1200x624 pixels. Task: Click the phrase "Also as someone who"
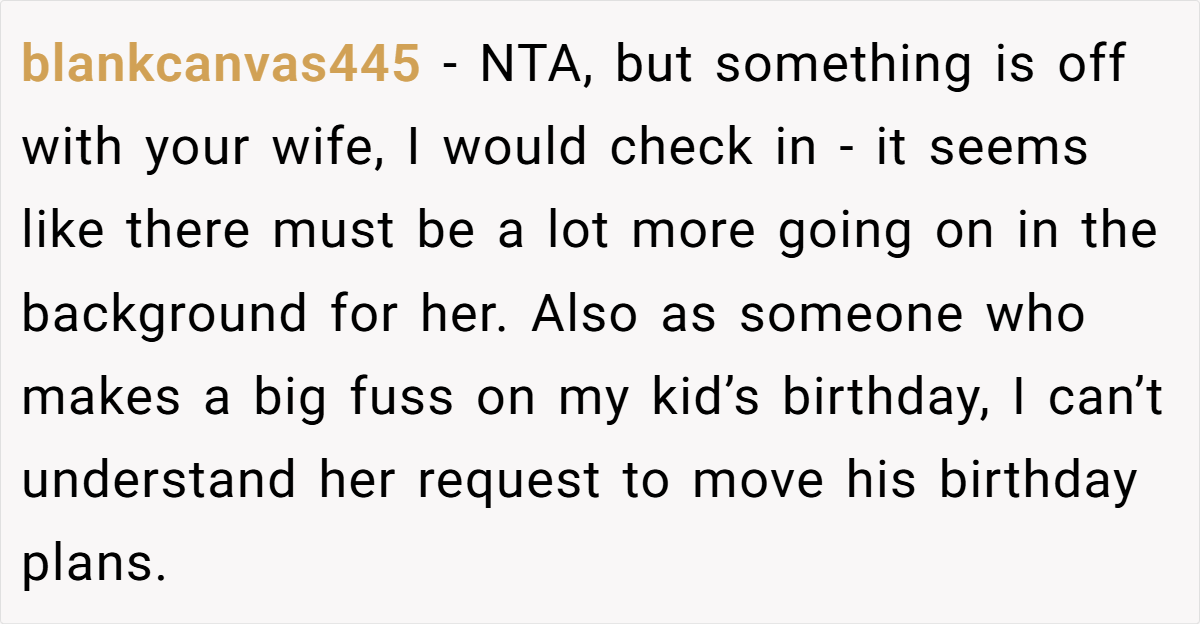[x=808, y=315]
